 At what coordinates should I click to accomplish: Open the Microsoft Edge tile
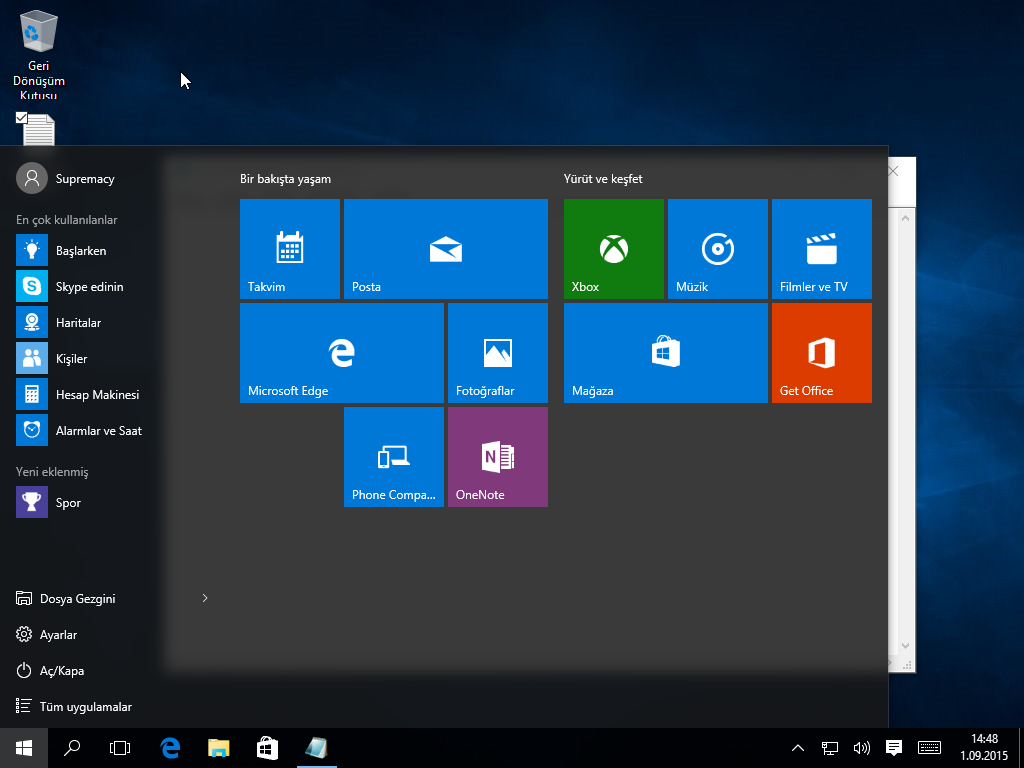tap(341, 353)
